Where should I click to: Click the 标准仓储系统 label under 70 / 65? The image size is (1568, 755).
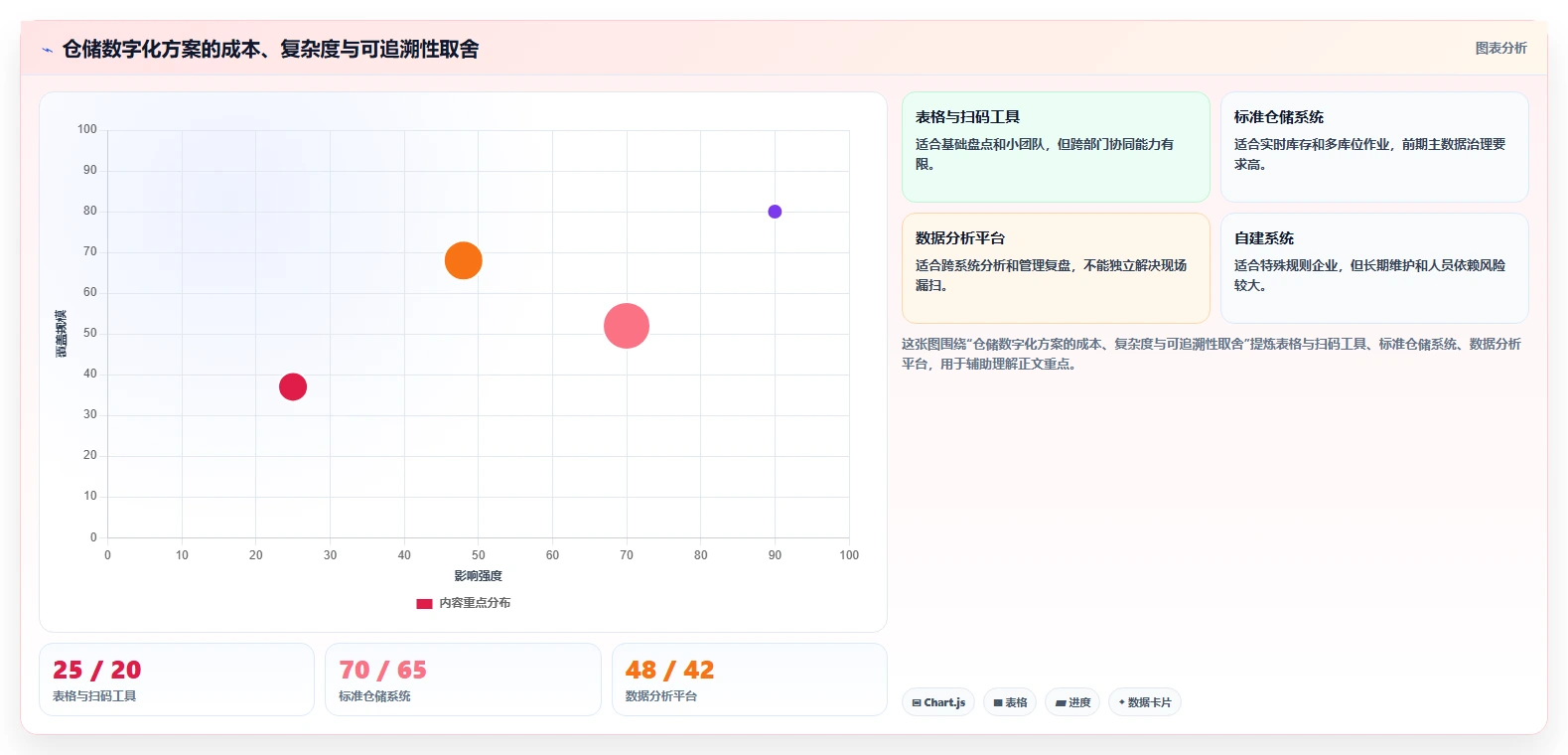pyautogui.click(x=374, y=696)
